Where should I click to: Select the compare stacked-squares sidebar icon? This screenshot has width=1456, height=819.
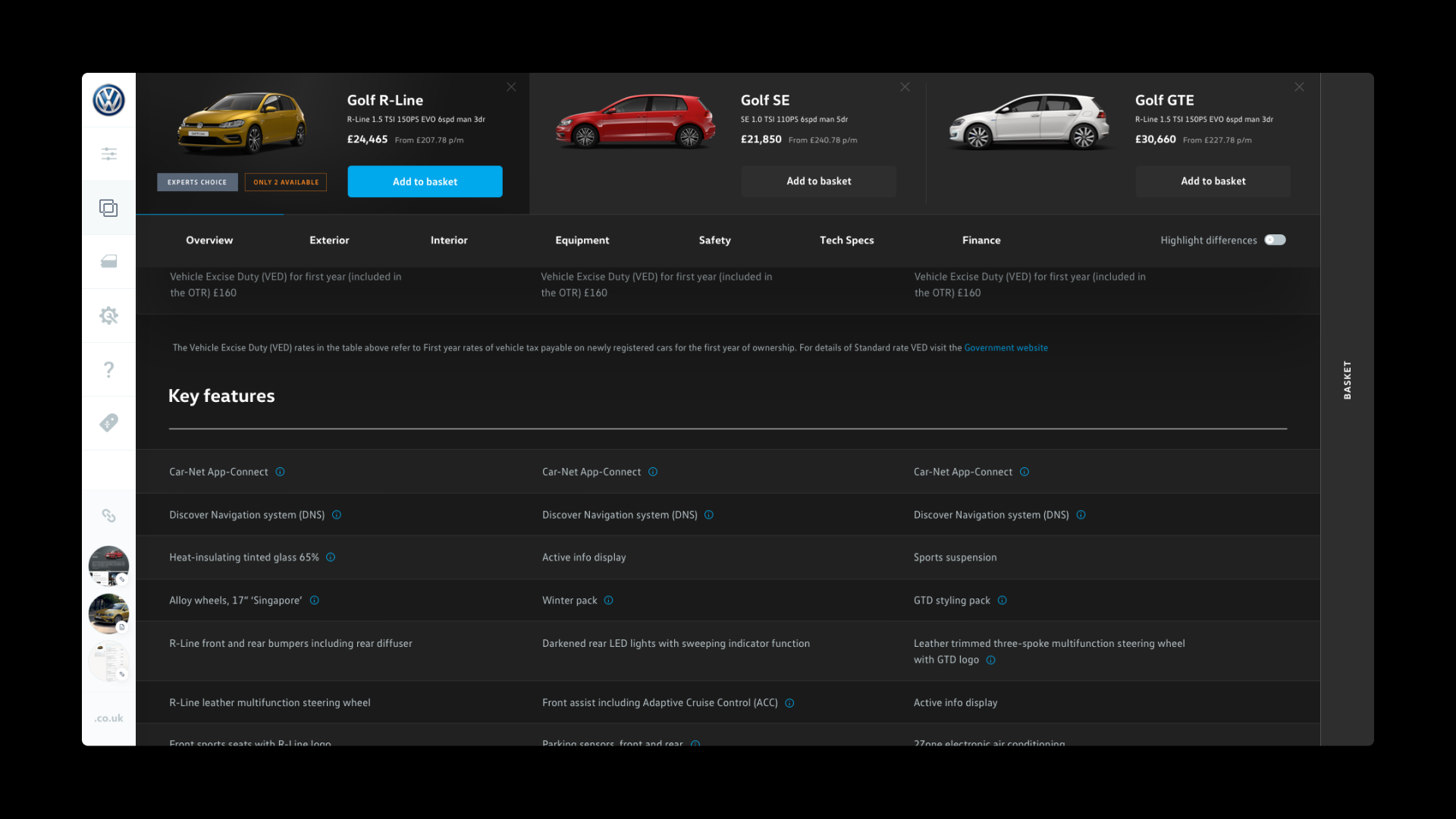(x=108, y=208)
